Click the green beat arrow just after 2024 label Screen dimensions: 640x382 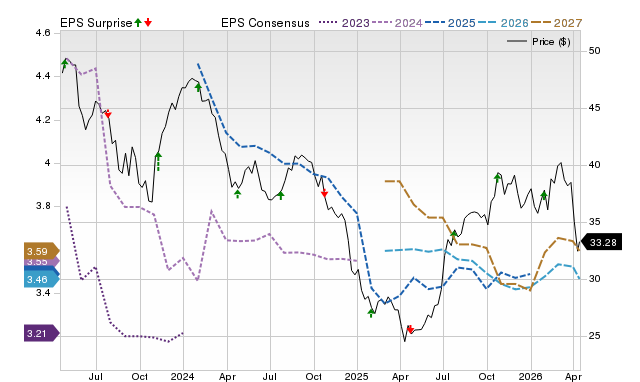198,87
